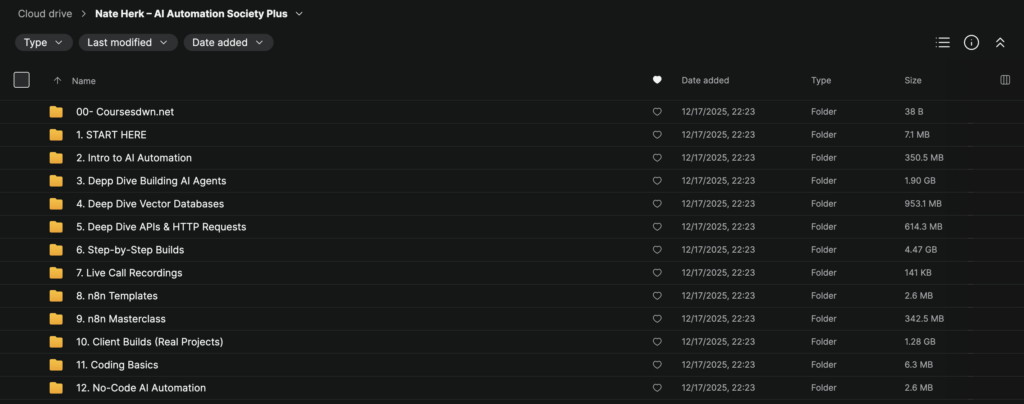1024x404 pixels.
Task: Open the column settings icon
Action: (1005, 80)
